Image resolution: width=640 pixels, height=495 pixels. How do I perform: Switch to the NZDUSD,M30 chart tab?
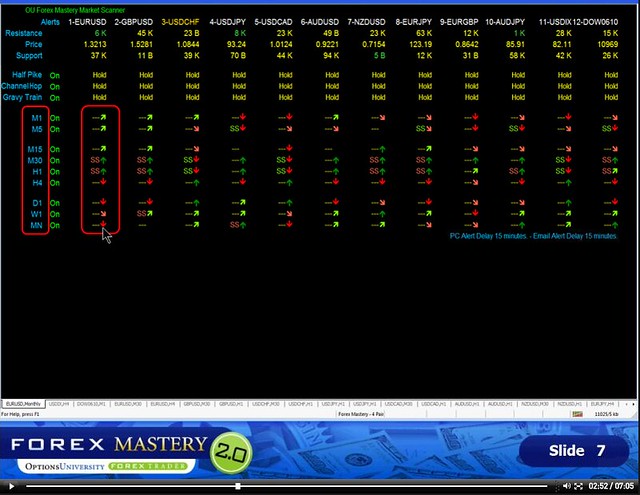click(x=535, y=404)
